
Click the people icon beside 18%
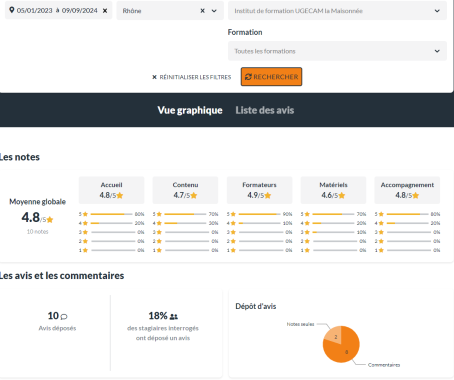click(174, 316)
